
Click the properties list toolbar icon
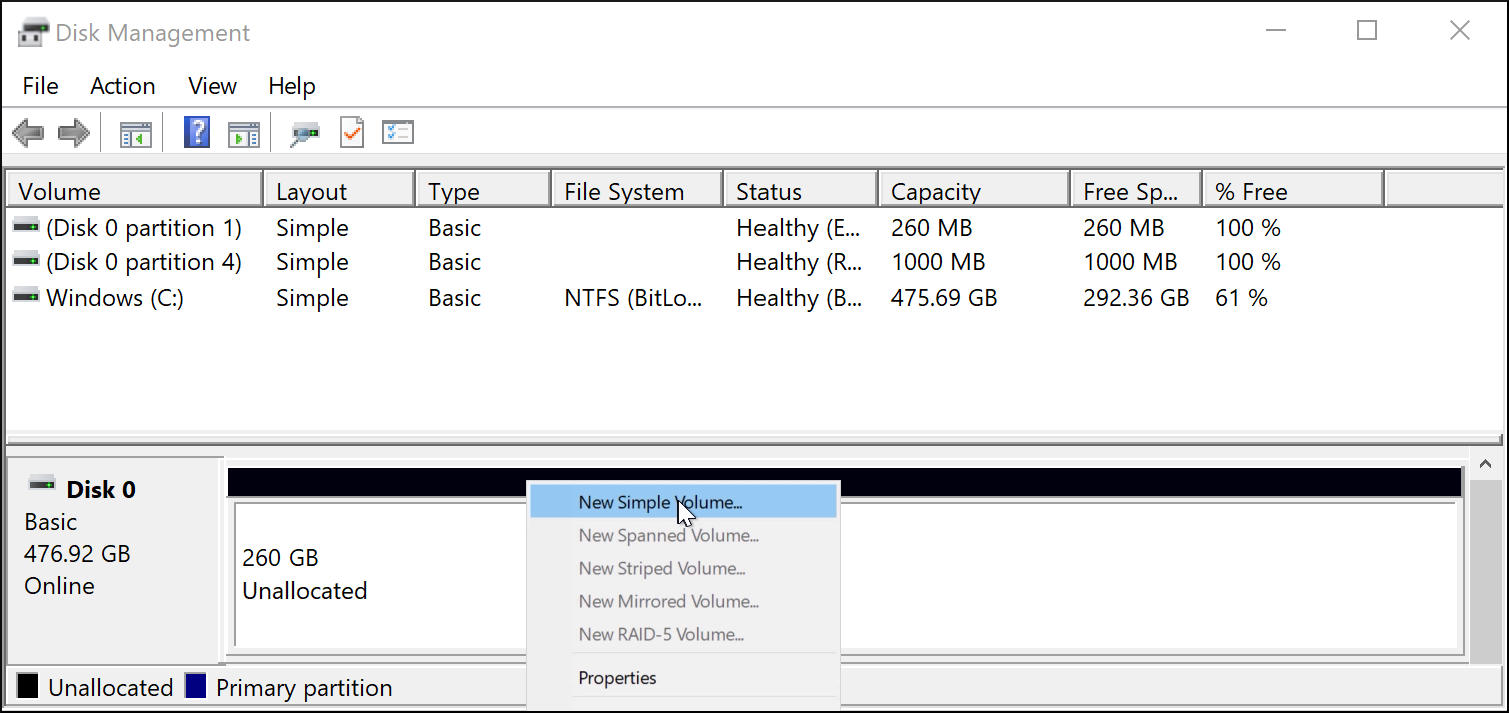[x=397, y=131]
